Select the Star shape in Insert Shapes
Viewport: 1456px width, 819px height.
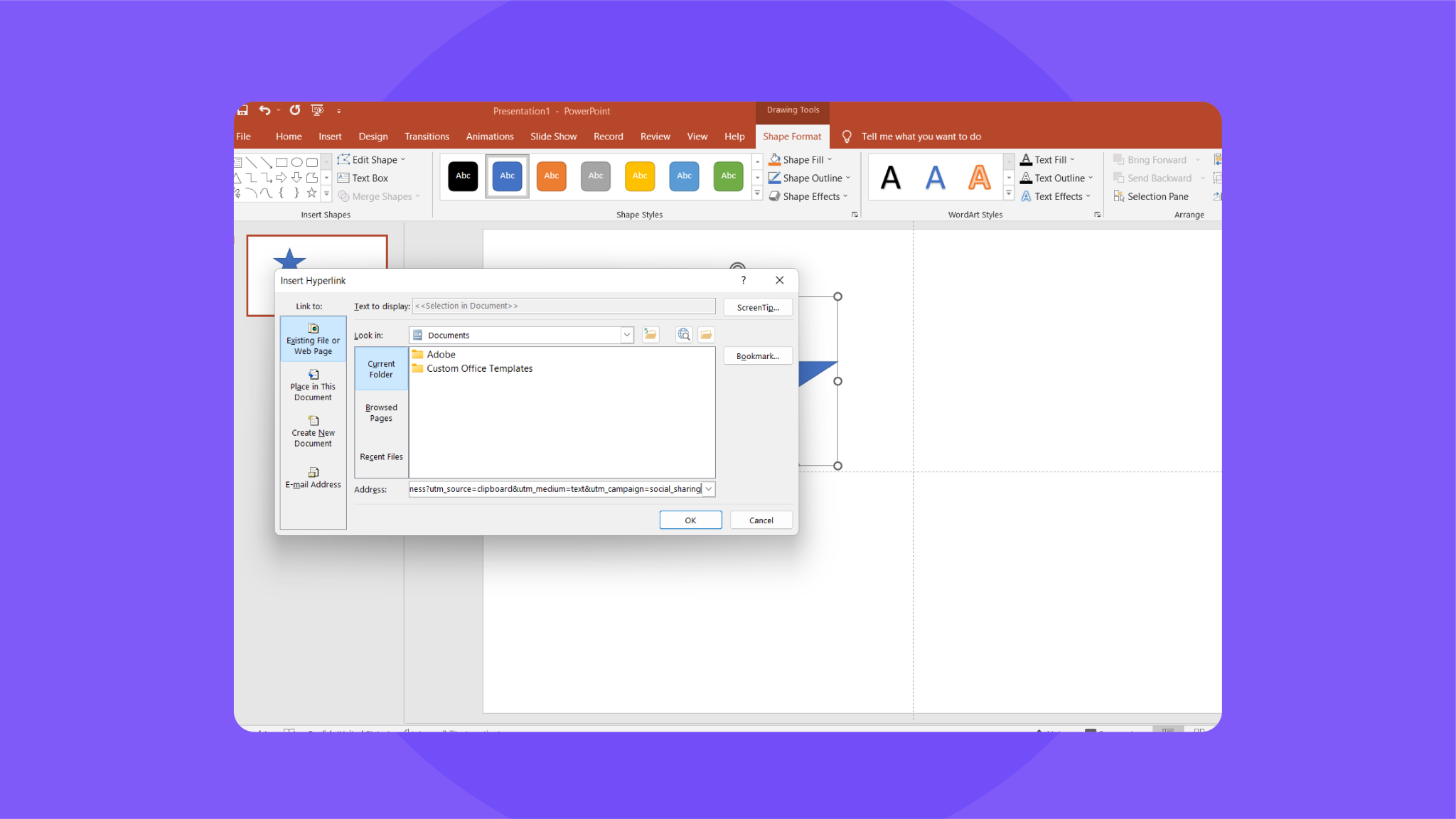coord(312,193)
